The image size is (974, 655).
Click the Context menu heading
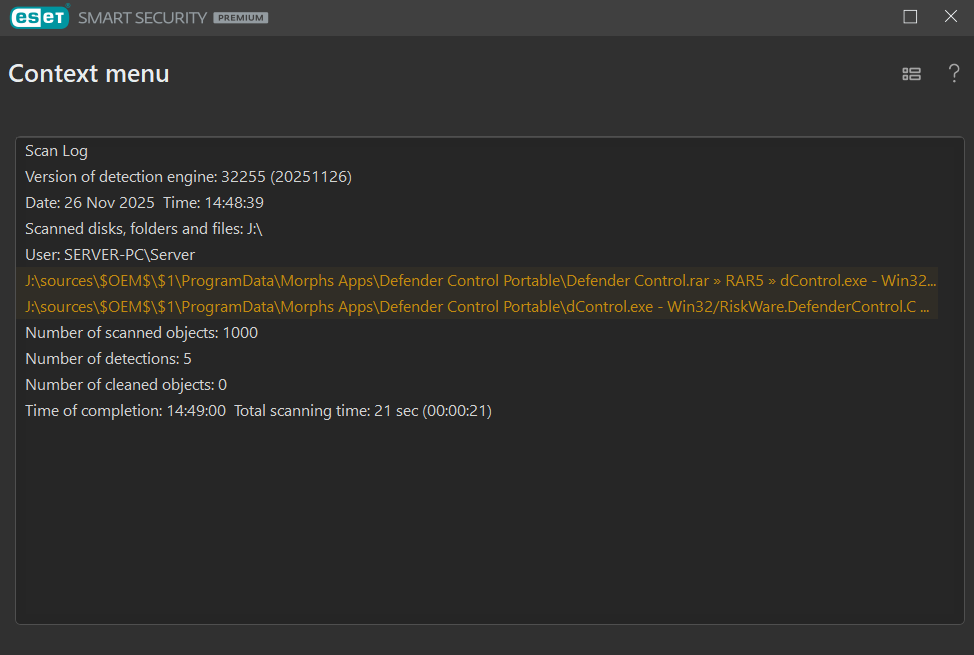coord(89,74)
